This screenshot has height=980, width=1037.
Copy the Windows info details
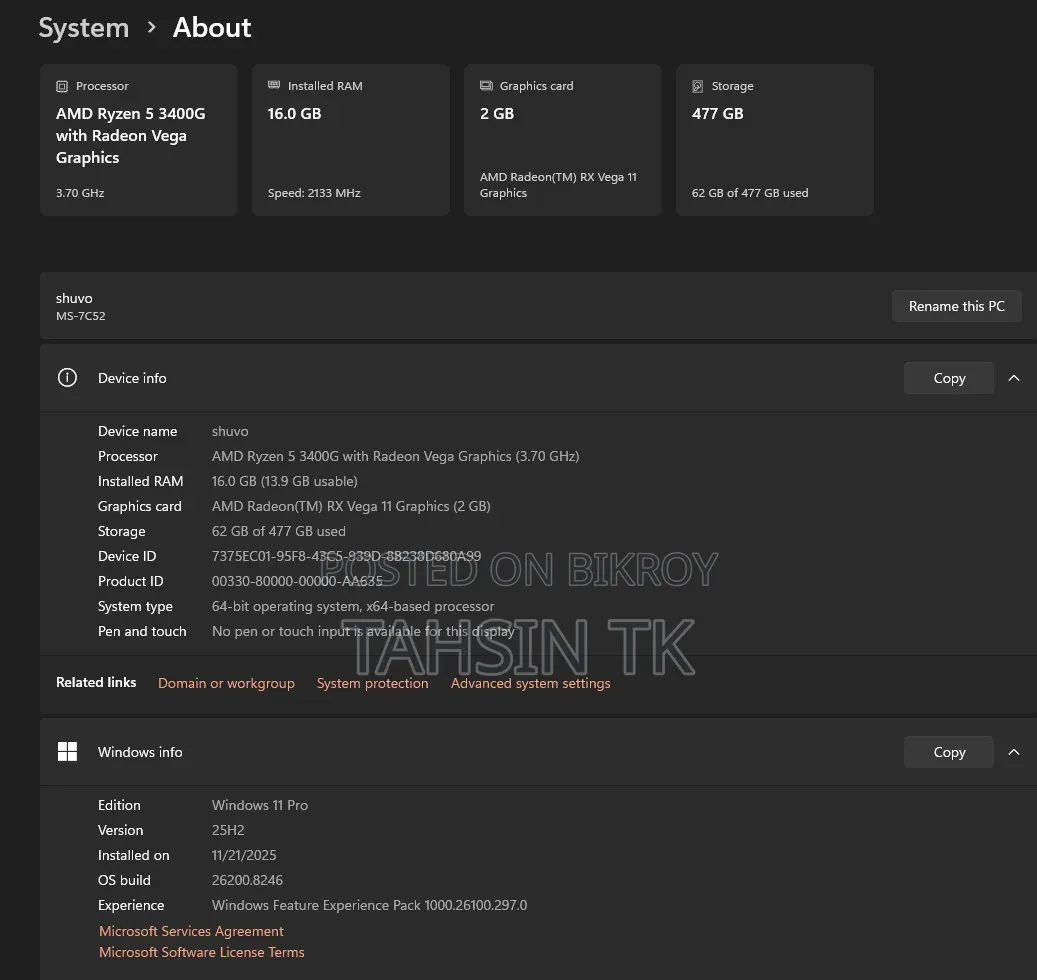pyautogui.click(x=949, y=752)
